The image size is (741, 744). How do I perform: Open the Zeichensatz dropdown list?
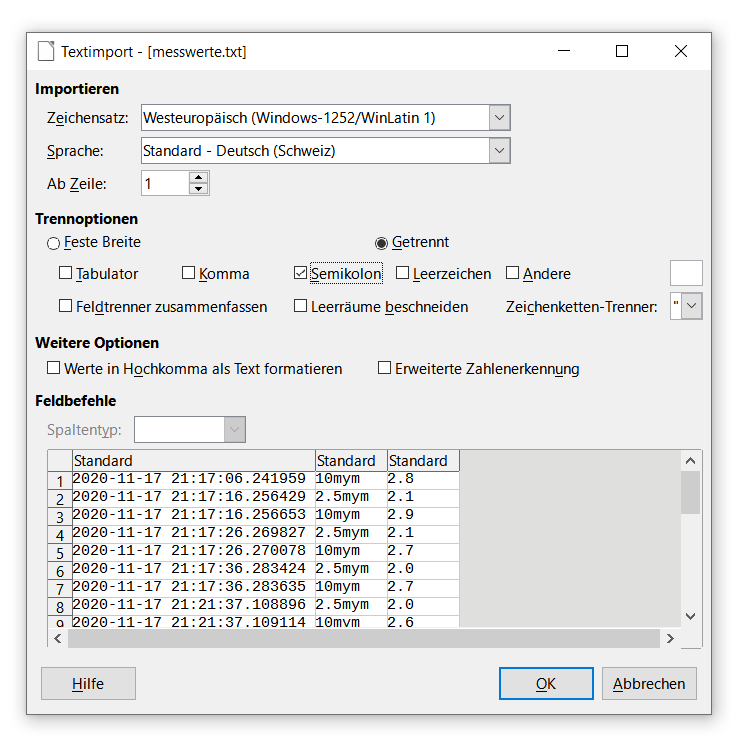point(499,118)
